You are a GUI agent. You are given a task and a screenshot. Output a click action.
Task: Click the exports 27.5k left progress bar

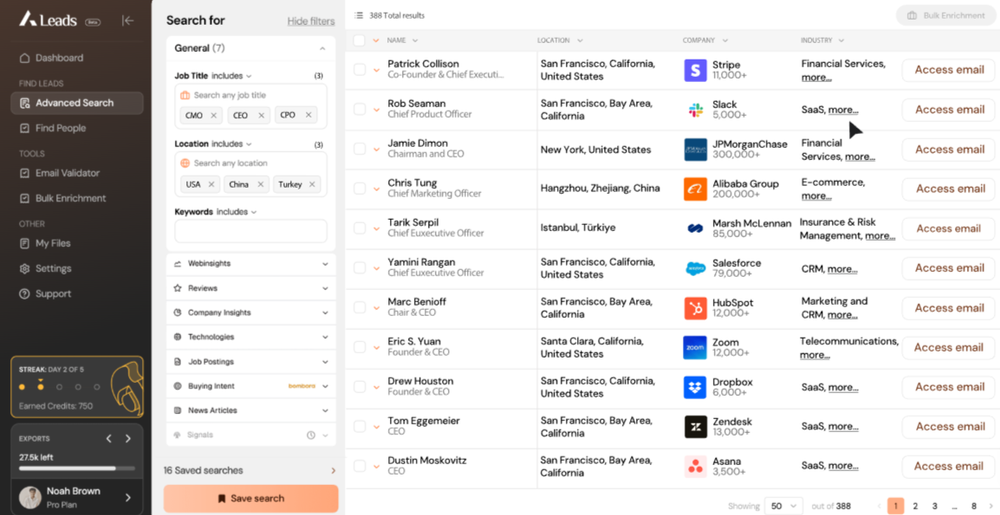click(x=77, y=468)
